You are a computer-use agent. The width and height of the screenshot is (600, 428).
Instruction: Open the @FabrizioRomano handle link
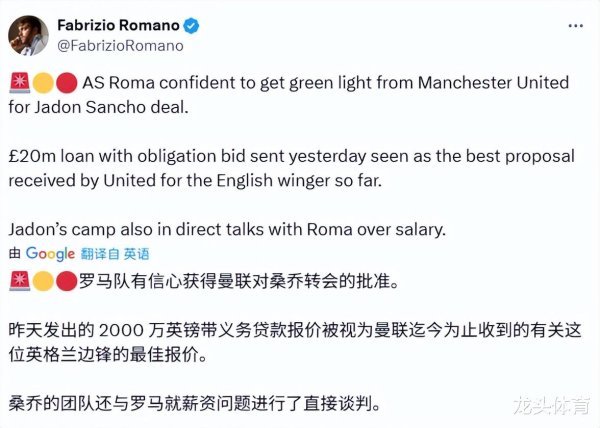120,46
